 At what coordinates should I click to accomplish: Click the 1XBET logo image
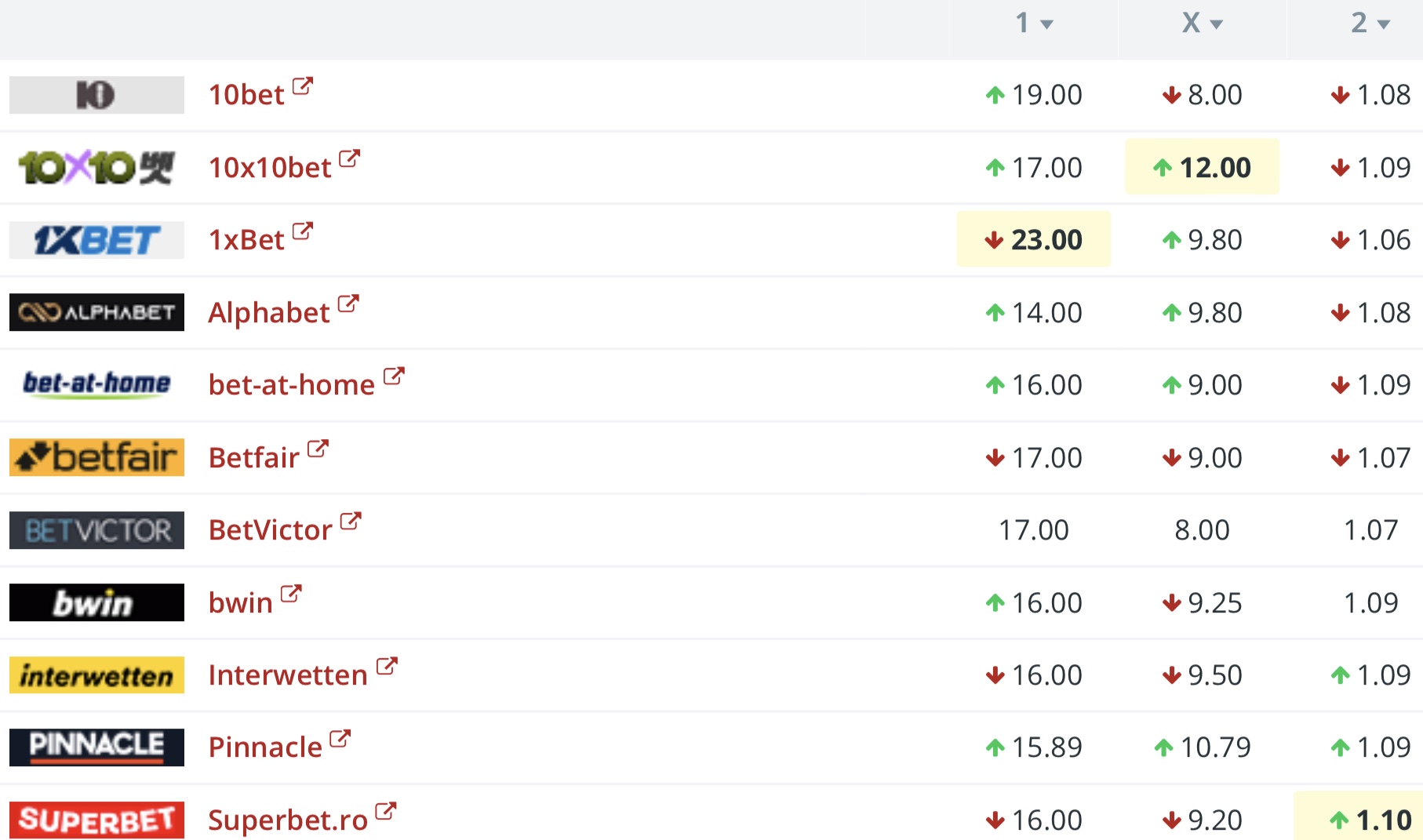[x=96, y=240]
